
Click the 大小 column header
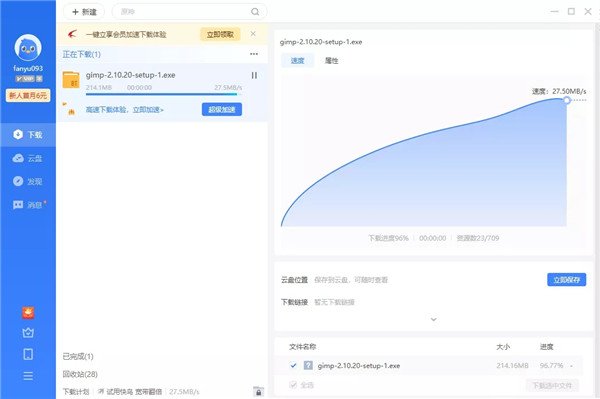tap(503, 347)
